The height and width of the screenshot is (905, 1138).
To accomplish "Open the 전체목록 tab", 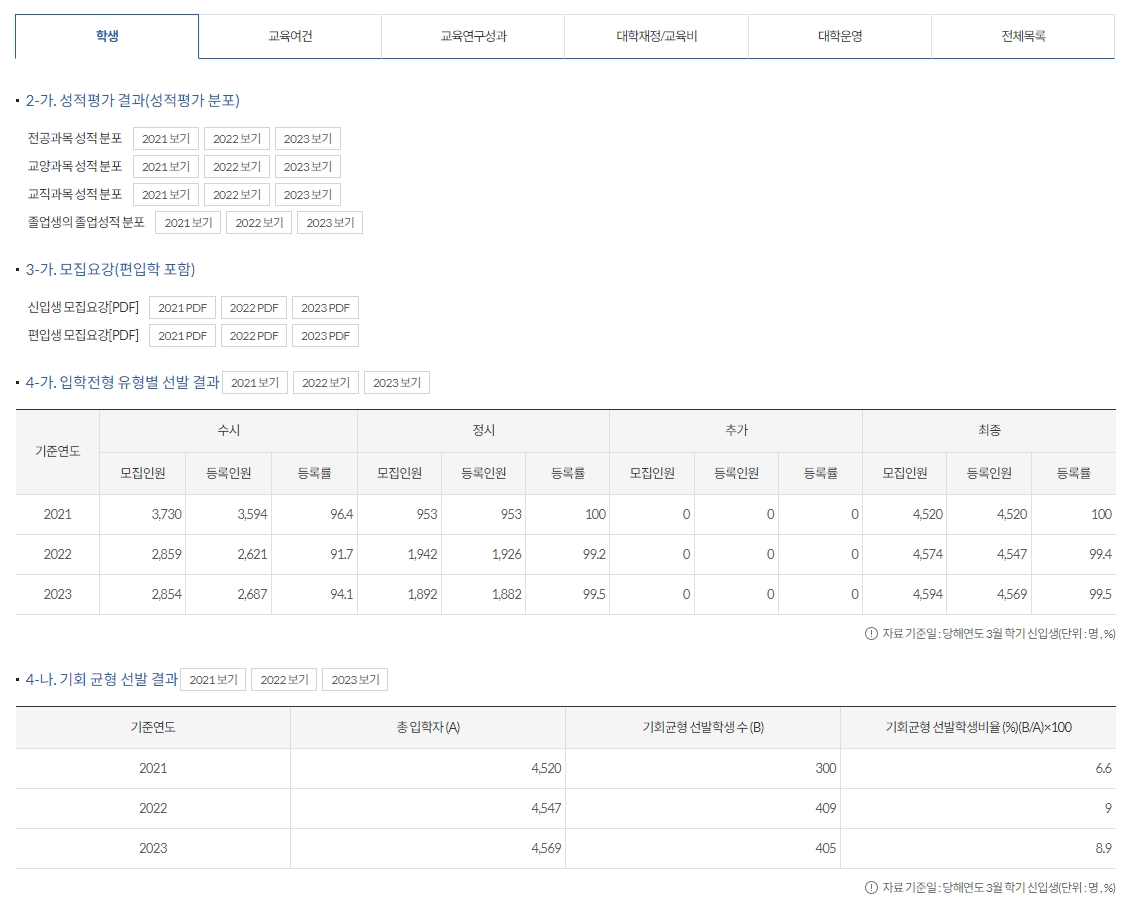I will point(1023,36).
